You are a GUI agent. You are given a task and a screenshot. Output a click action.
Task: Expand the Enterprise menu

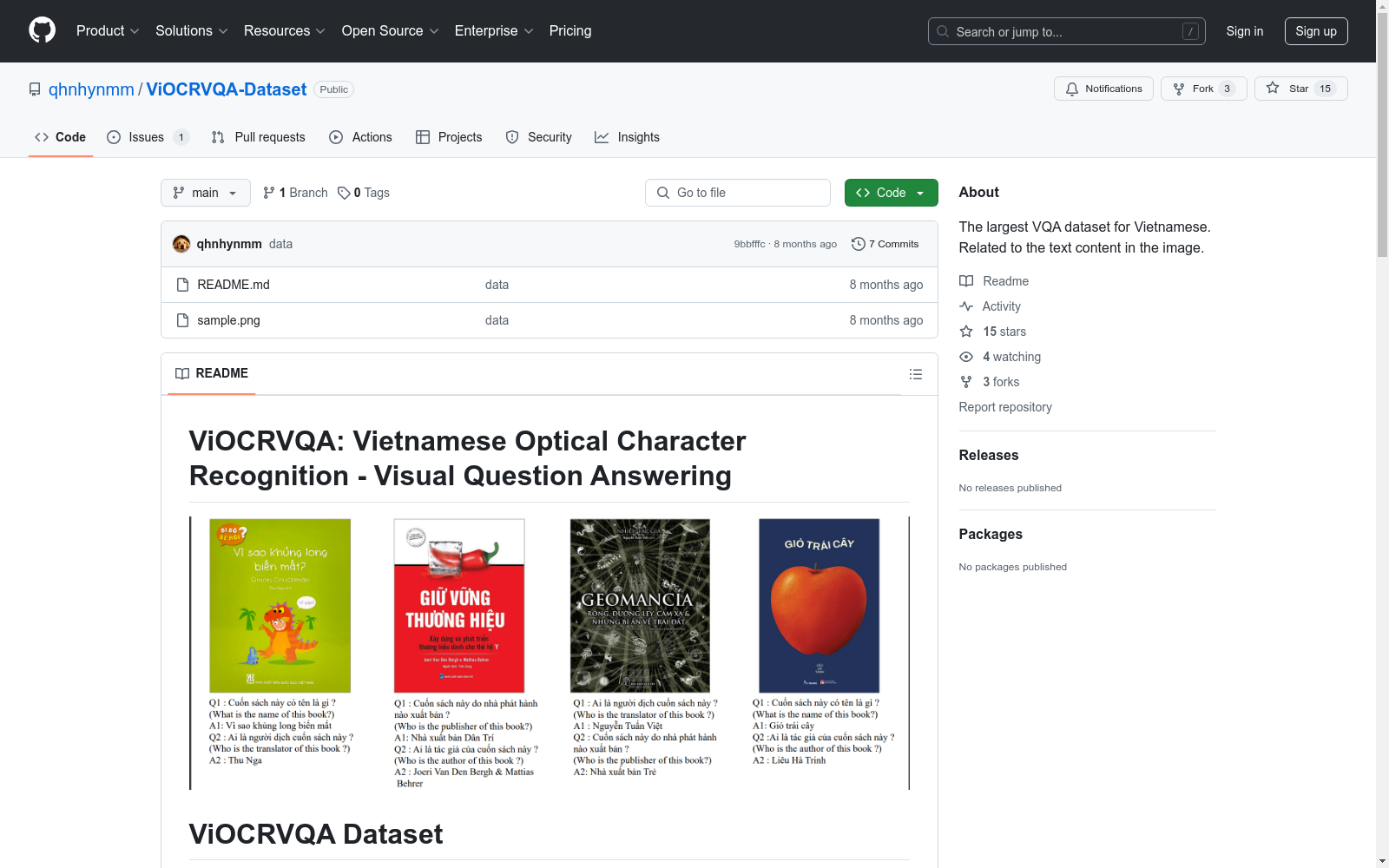tap(494, 31)
